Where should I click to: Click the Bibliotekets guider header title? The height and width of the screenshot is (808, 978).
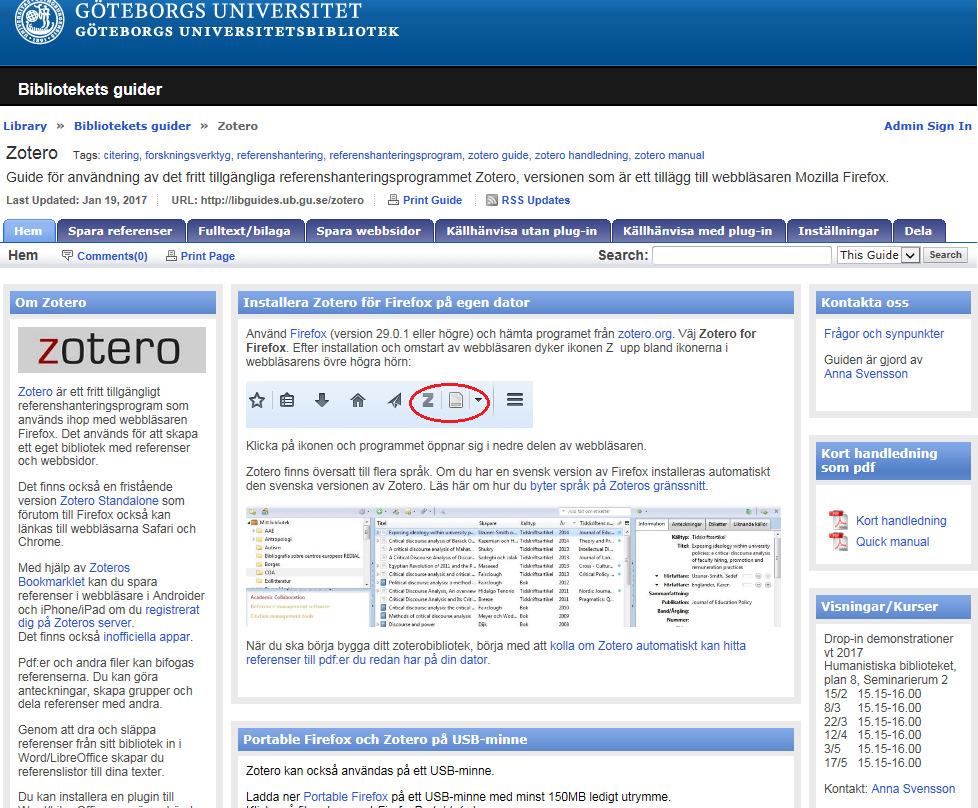[90, 89]
